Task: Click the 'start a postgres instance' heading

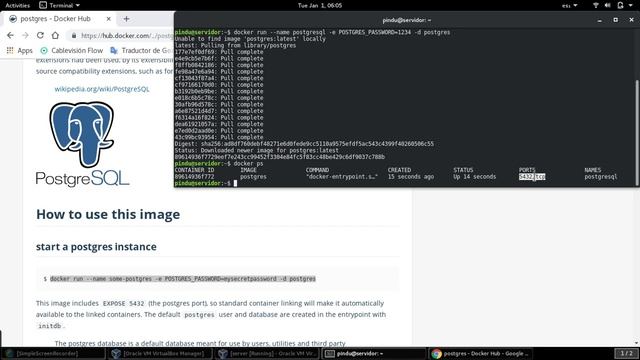Action: (x=96, y=247)
